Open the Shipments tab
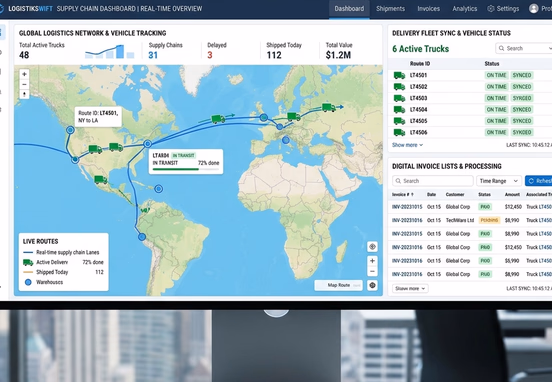Image resolution: width=552 pixels, height=382 pixels. [390, 9]
